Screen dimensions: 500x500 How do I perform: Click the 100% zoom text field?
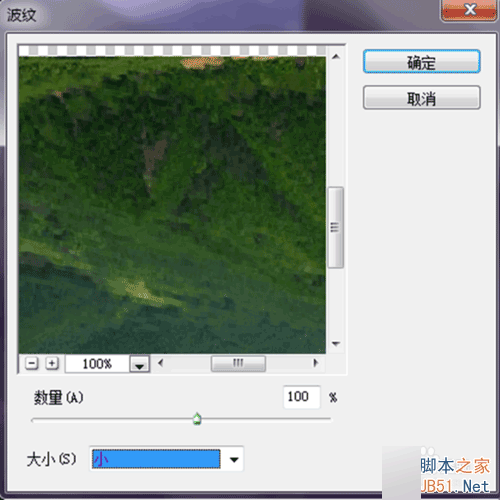click(x=97, y=364)
